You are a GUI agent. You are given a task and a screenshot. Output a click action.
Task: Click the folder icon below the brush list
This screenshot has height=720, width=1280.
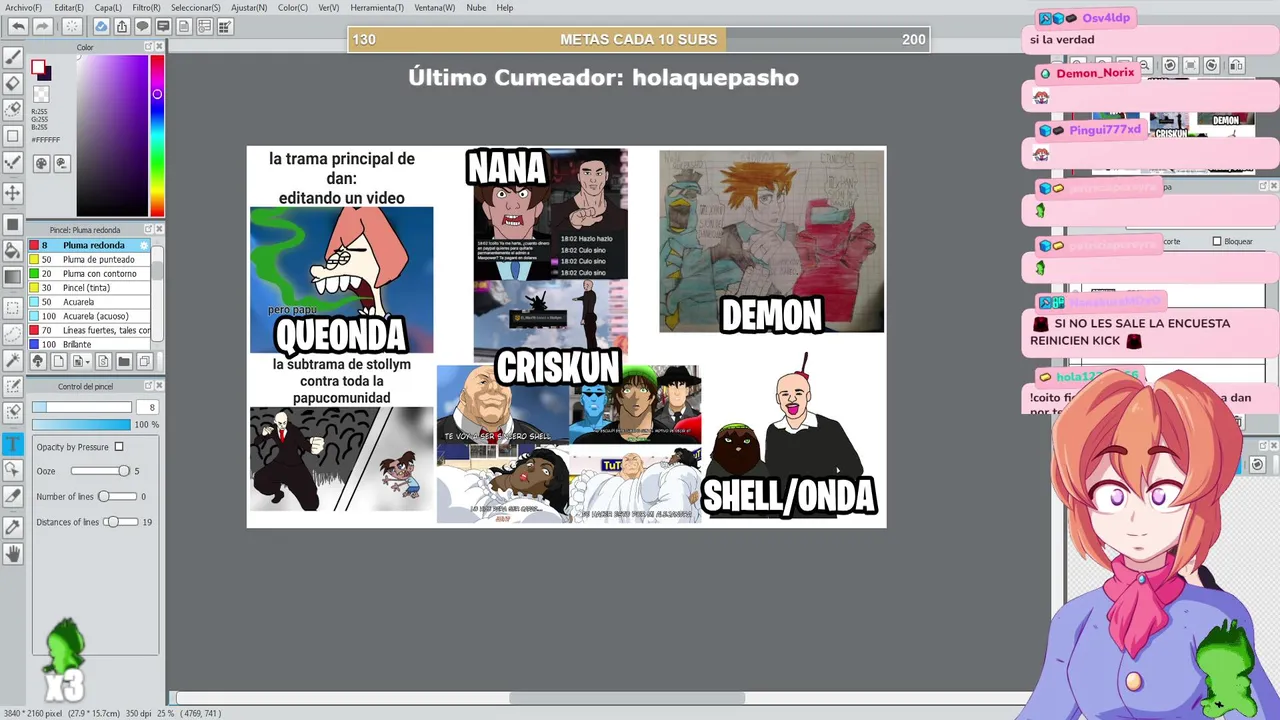tap(124, 361)
